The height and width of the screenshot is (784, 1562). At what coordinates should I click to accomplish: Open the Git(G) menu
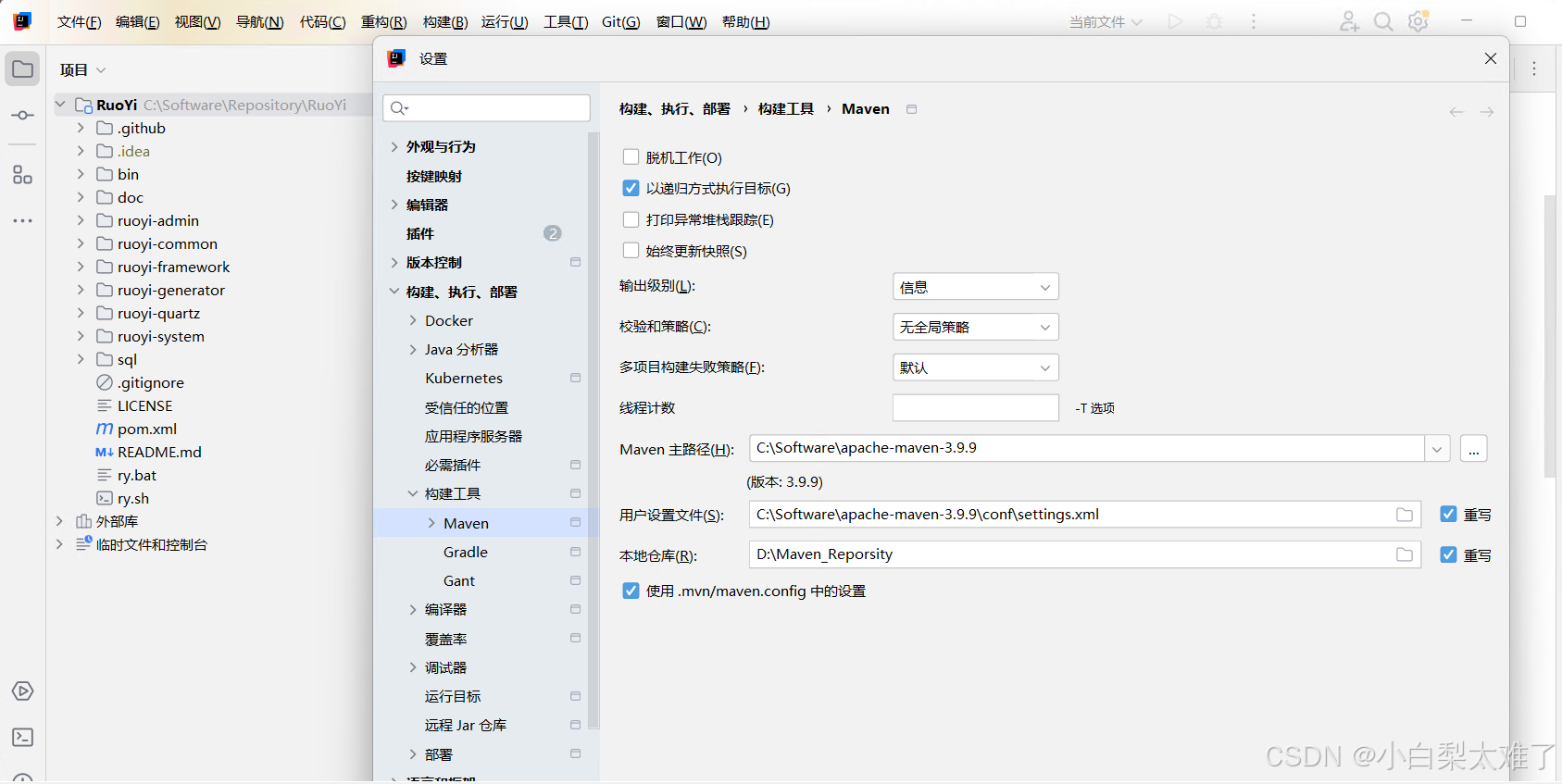pyautogui.click(x=620, y=22)
